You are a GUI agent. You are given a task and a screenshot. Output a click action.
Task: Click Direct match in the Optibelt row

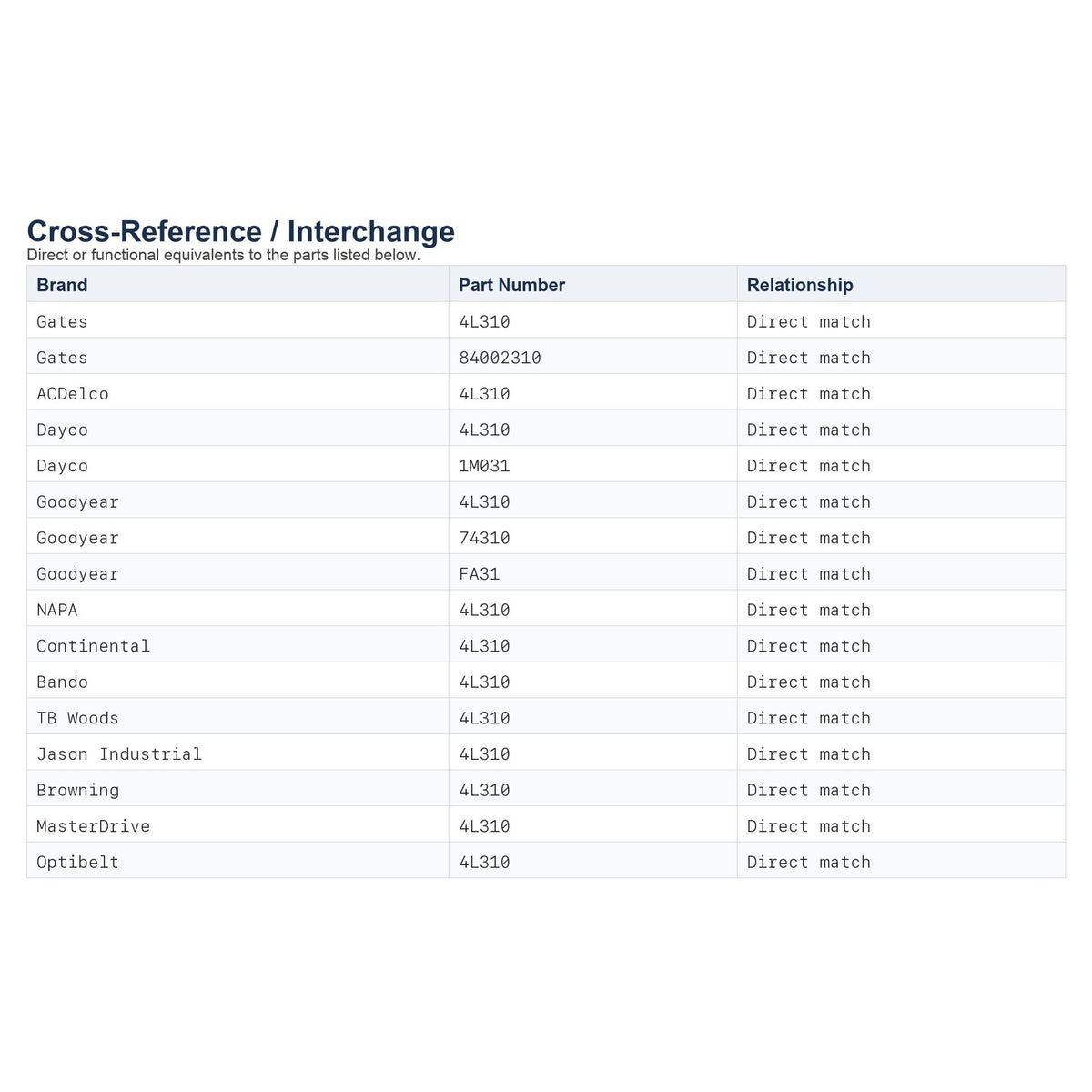coord(809,863)
